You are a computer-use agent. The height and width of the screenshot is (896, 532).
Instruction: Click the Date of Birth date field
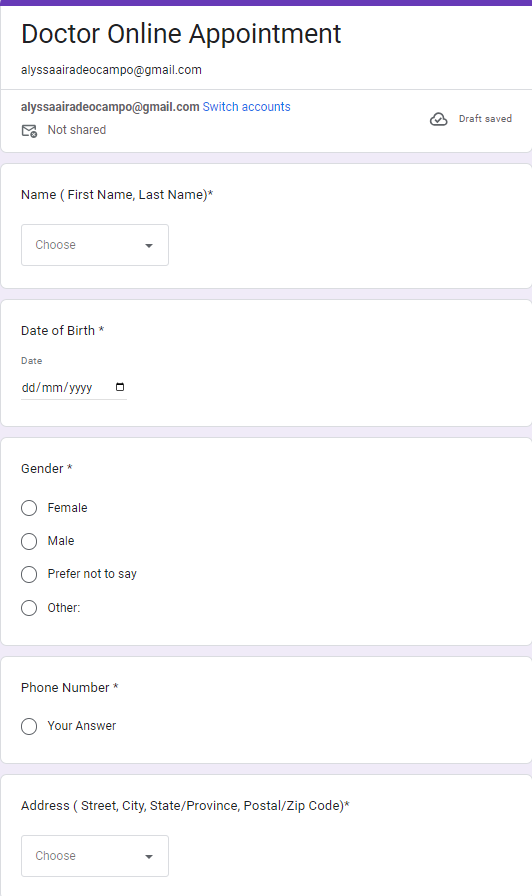74,387
